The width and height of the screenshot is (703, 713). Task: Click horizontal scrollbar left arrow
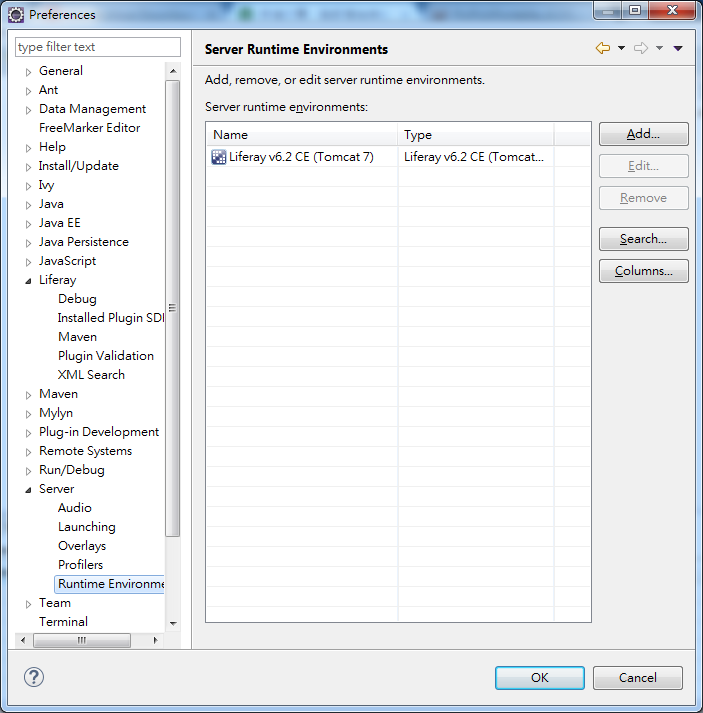(23, 640)
